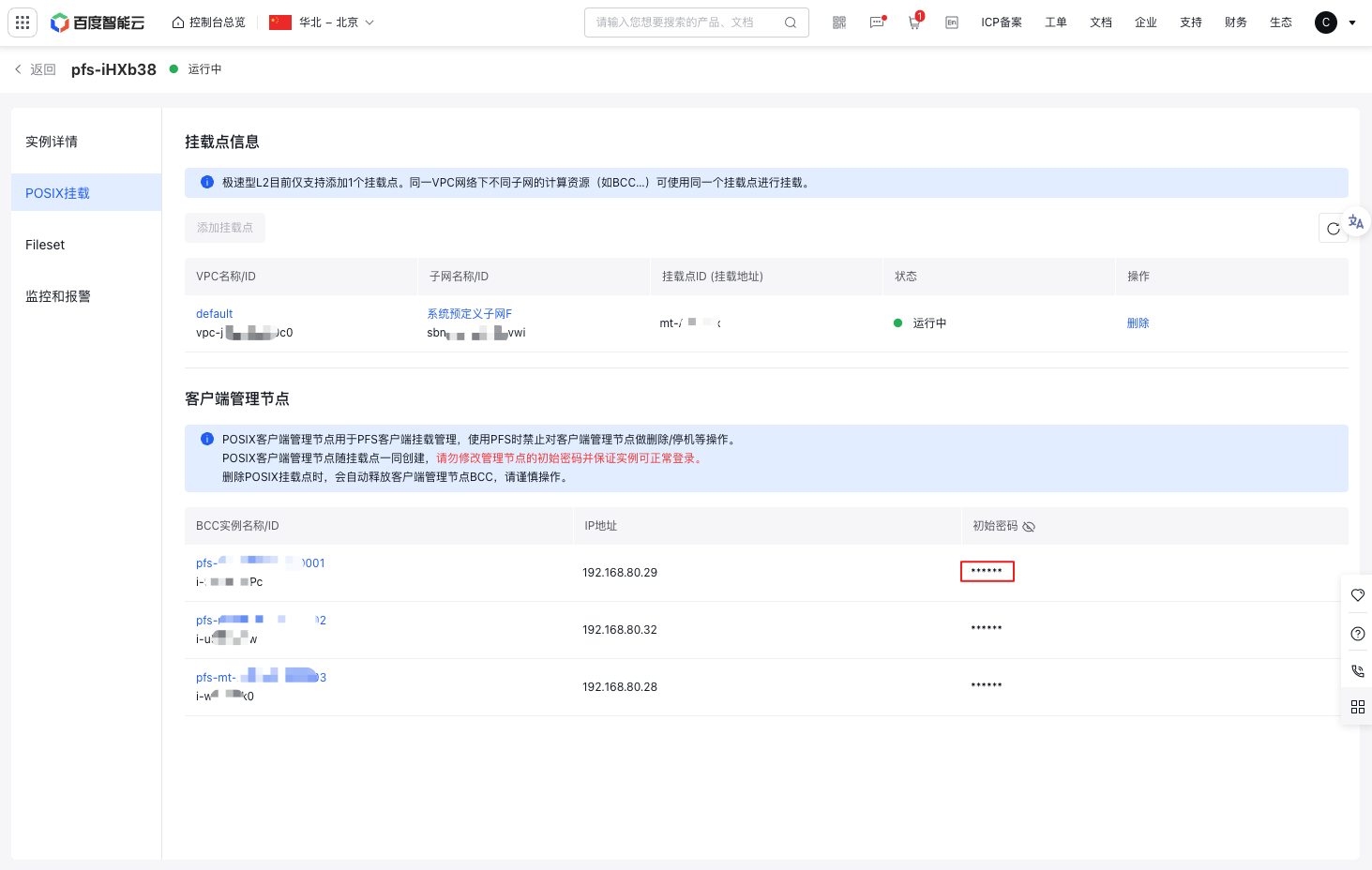Open BCC instance link for 192.168.80.32
The width and height of the screenshot is (1372, 870).
click(x=261, y=621)
